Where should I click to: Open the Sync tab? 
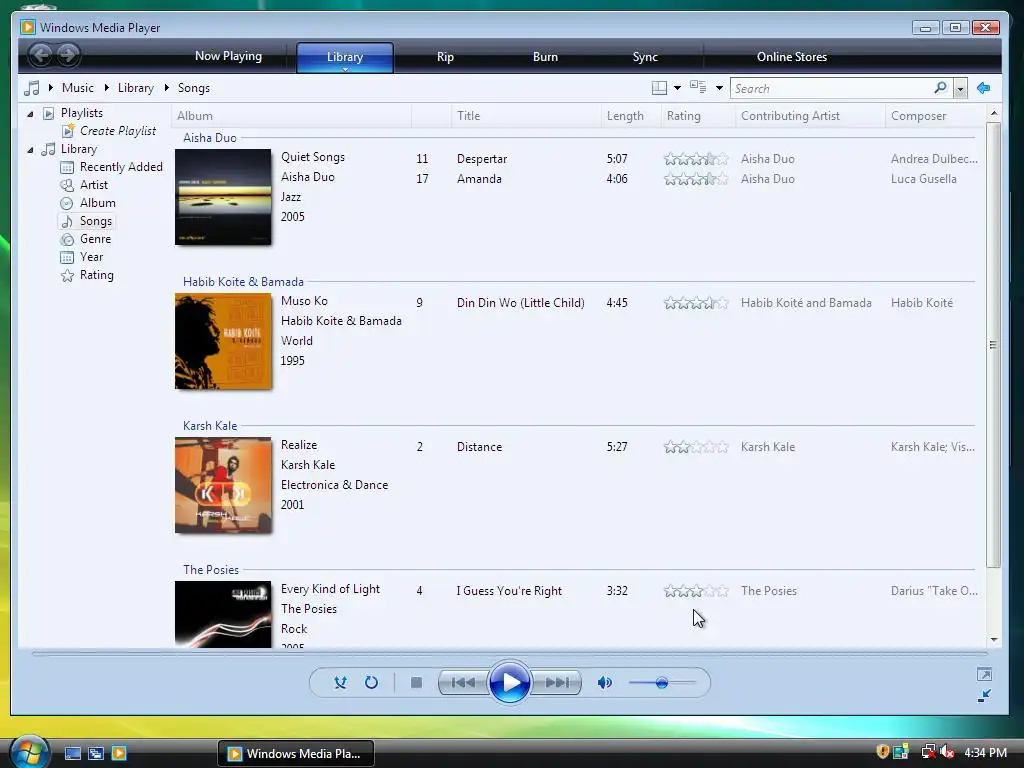[645, 57]
